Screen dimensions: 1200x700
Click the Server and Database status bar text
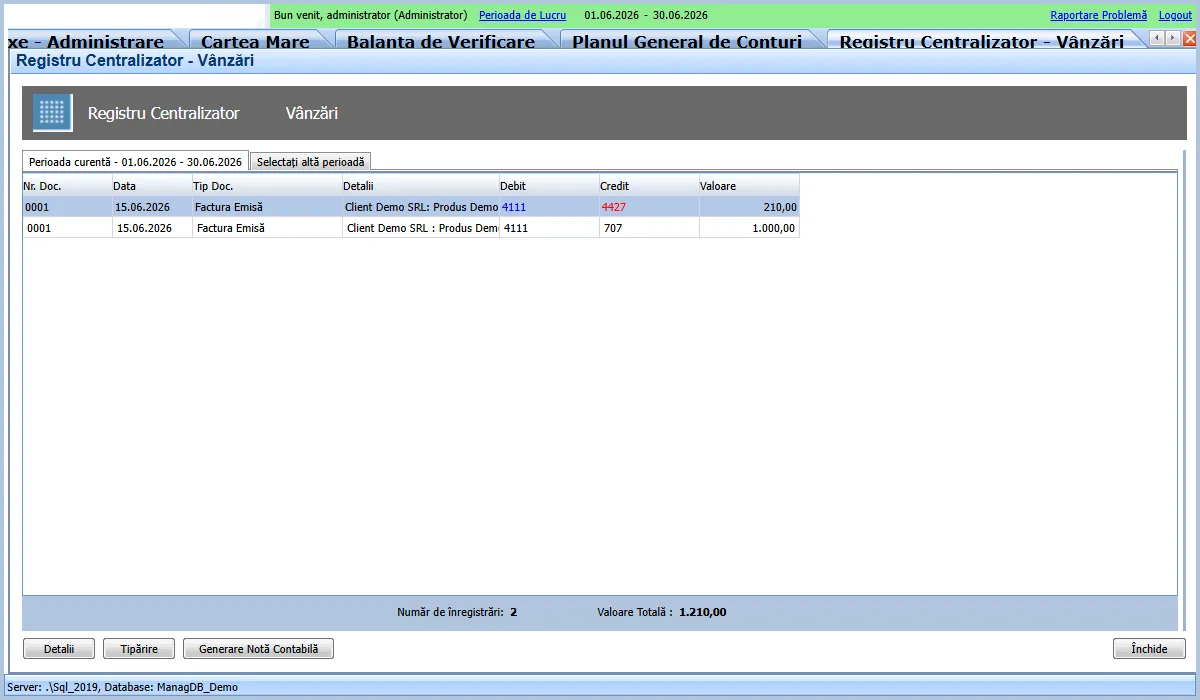point(122,687)
